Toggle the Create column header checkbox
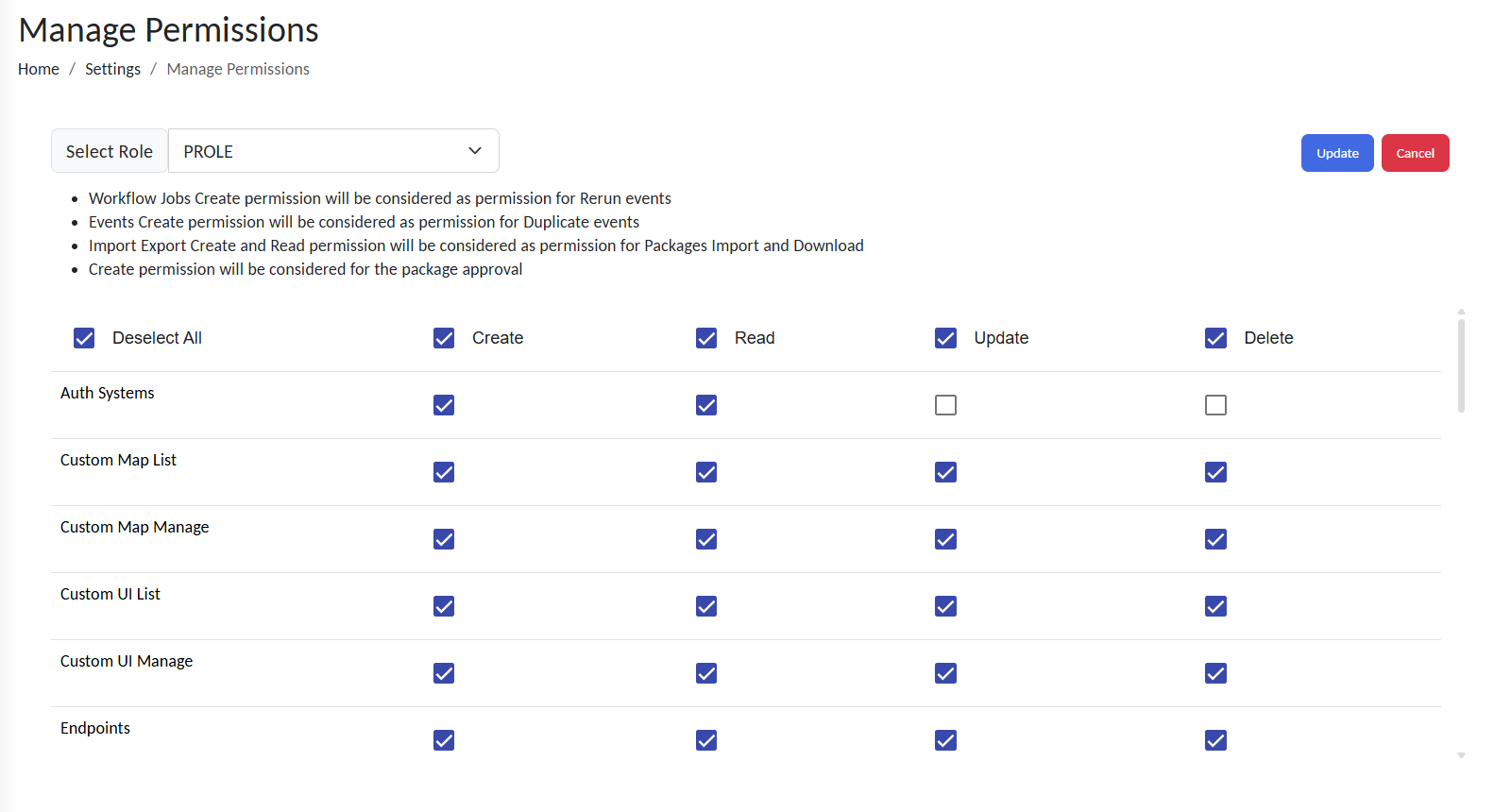 (444, 338)
